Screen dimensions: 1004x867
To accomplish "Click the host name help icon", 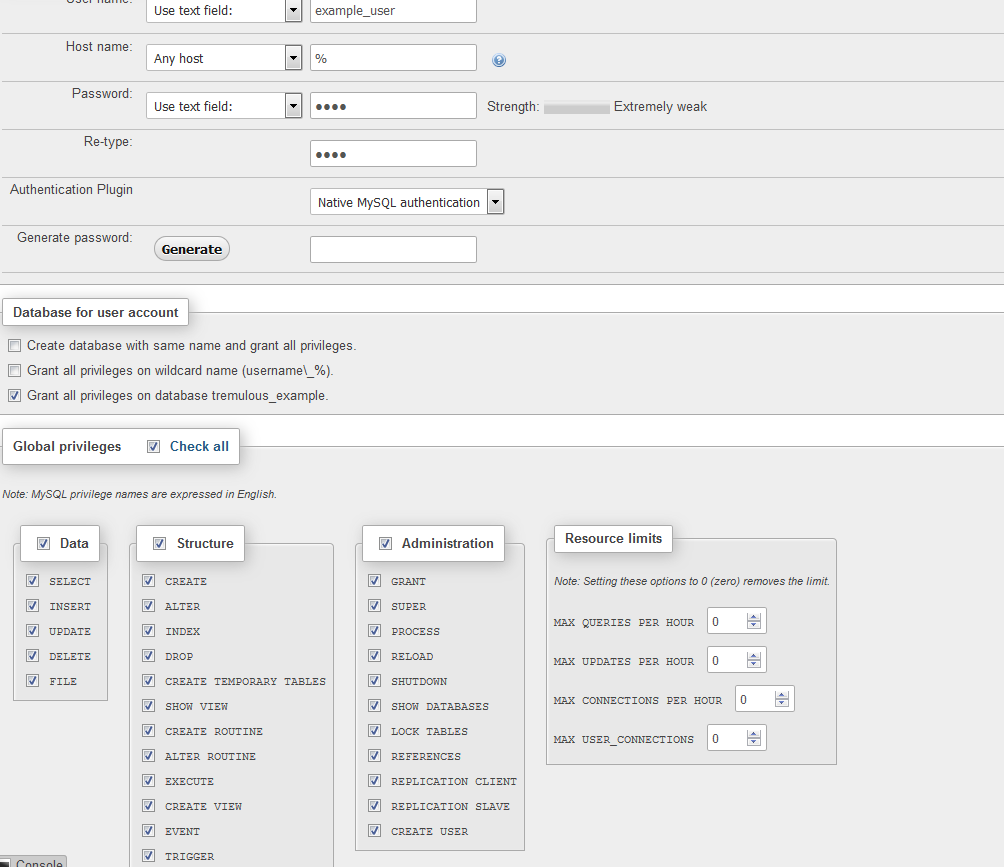I will click(x=499, y=60).
